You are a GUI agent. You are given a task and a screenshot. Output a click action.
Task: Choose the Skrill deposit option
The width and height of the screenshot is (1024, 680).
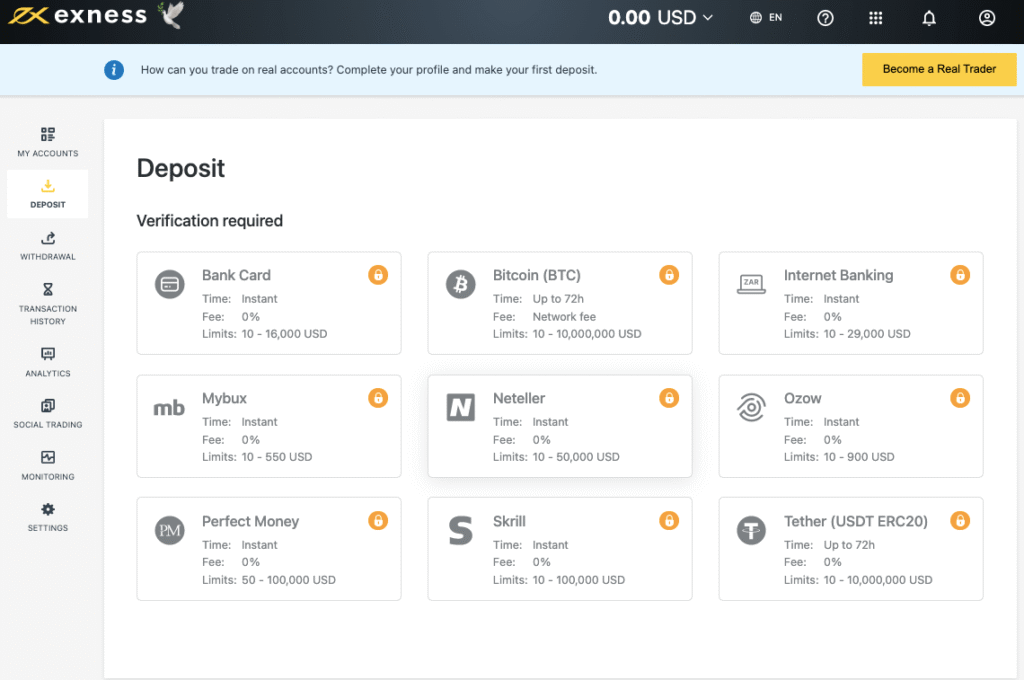559,549
